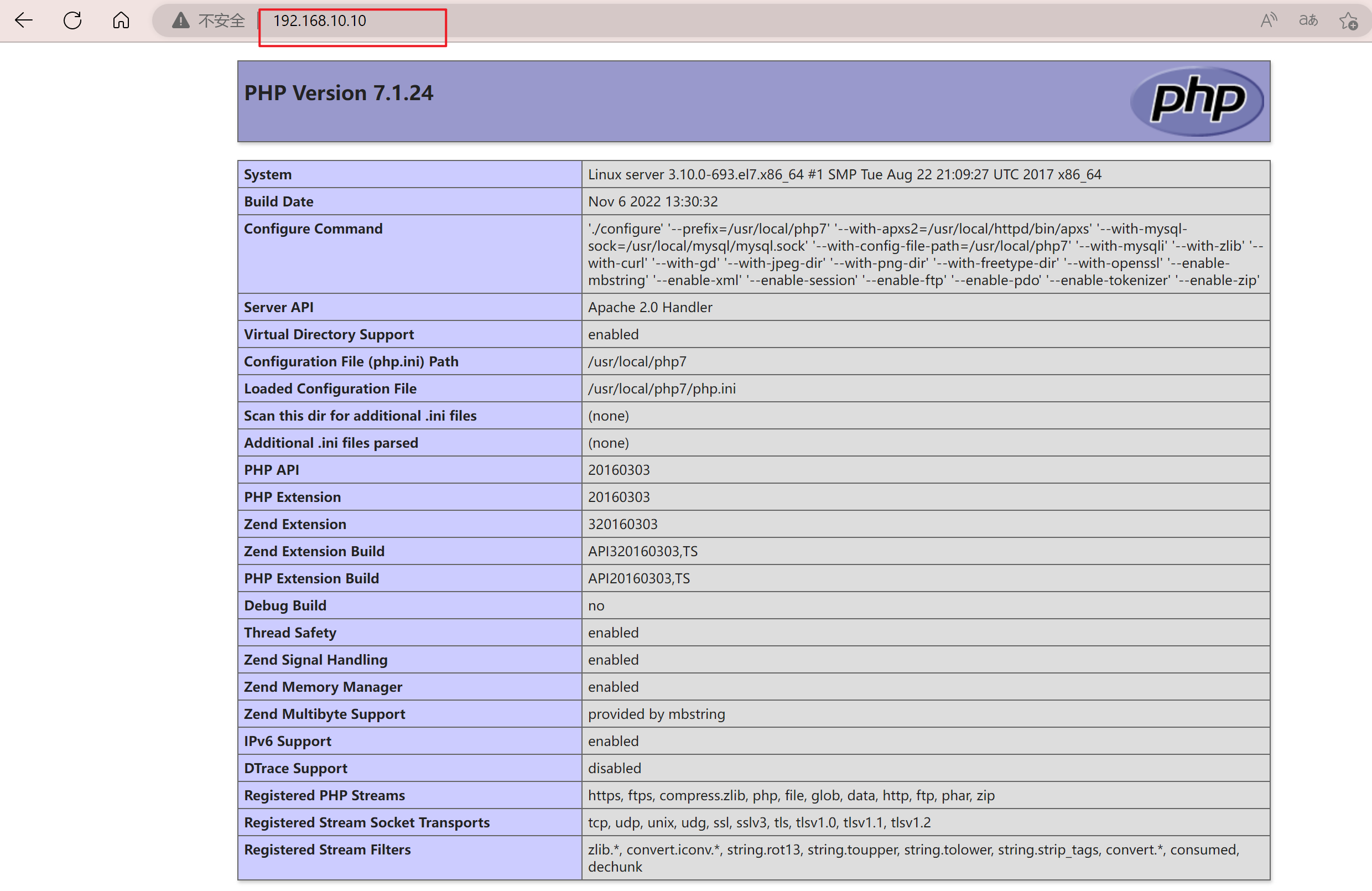Click the /usr/local/php7/php.ini value
This screenshot has width=1372, height=891.
pyautogui.click(x=662, y=388)
